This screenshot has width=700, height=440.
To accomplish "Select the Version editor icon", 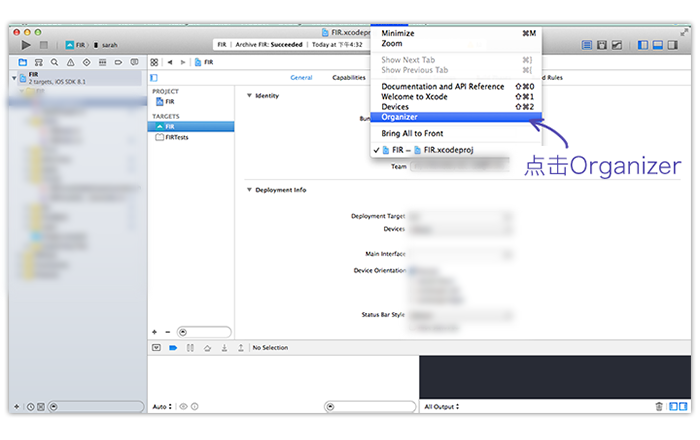I will (617, 45).
